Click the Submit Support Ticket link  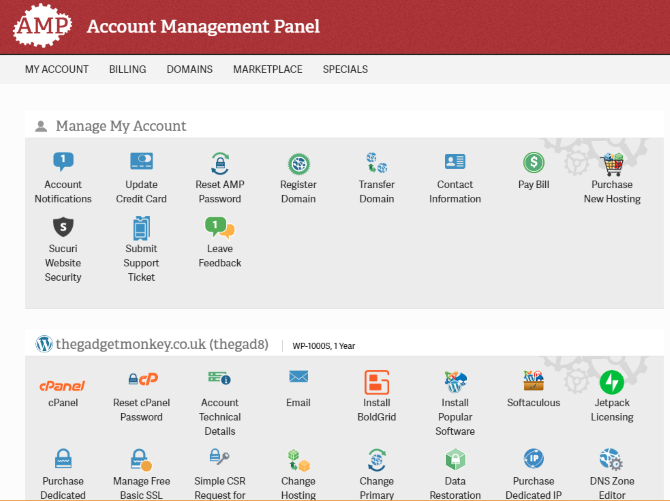coord(141,262)
